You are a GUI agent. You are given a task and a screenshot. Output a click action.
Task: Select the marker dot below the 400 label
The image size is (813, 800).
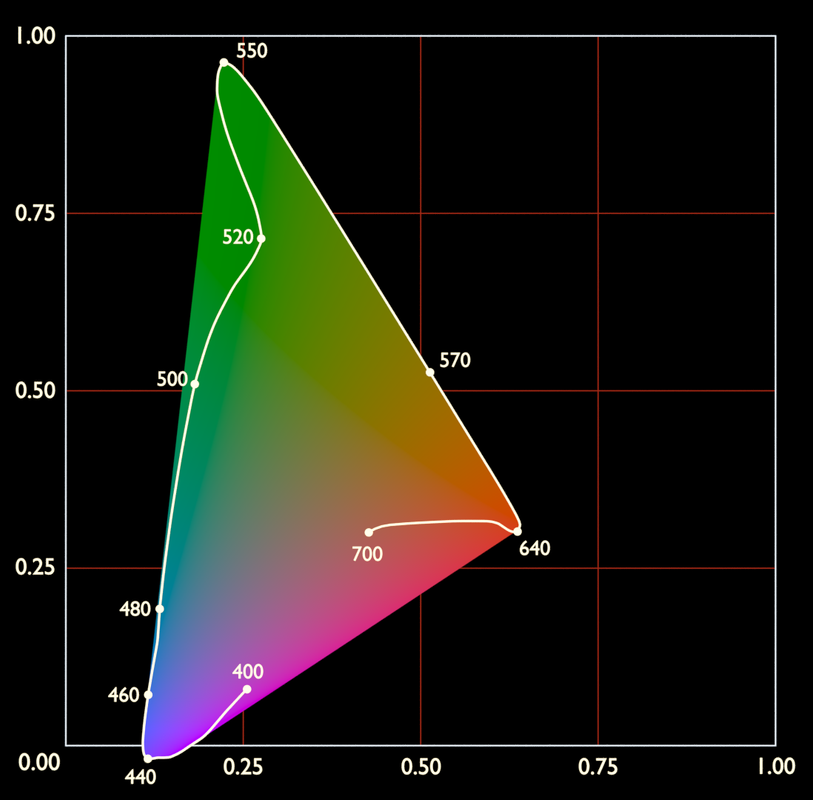coord(247,689)
